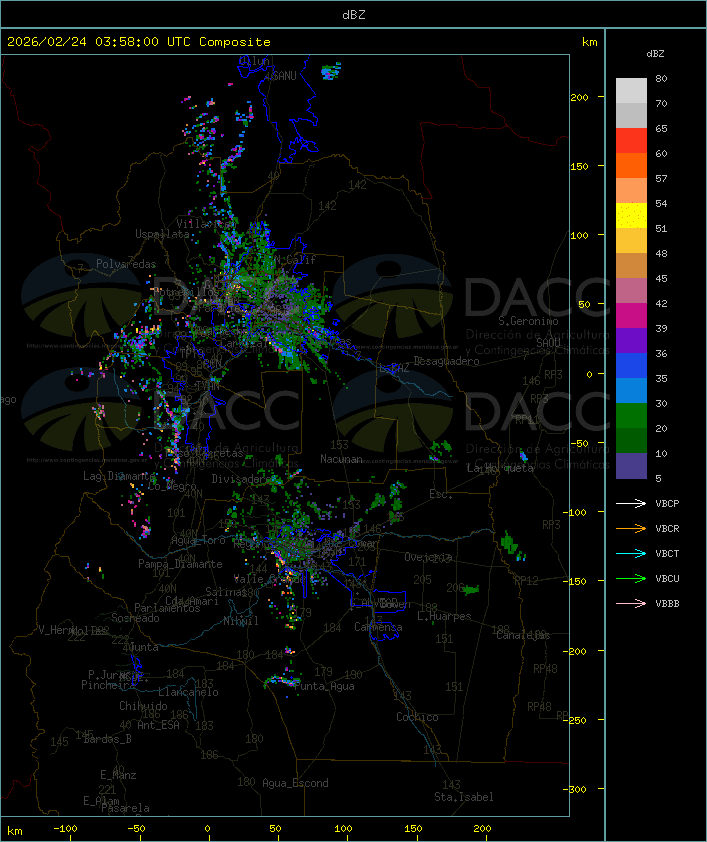Click the Chihuido map label

pos(143,706)
